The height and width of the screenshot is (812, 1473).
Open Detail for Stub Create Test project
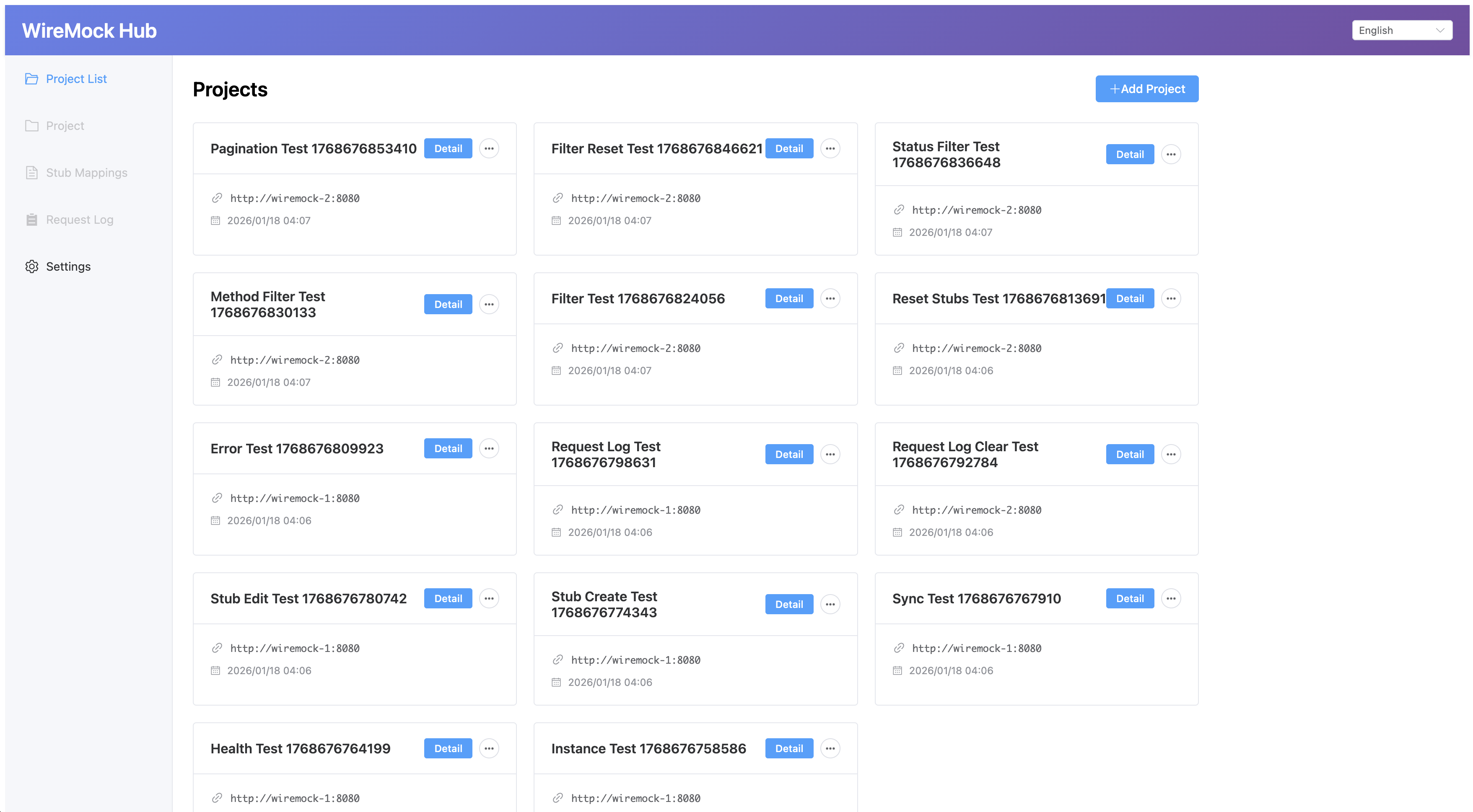[788, 604]
